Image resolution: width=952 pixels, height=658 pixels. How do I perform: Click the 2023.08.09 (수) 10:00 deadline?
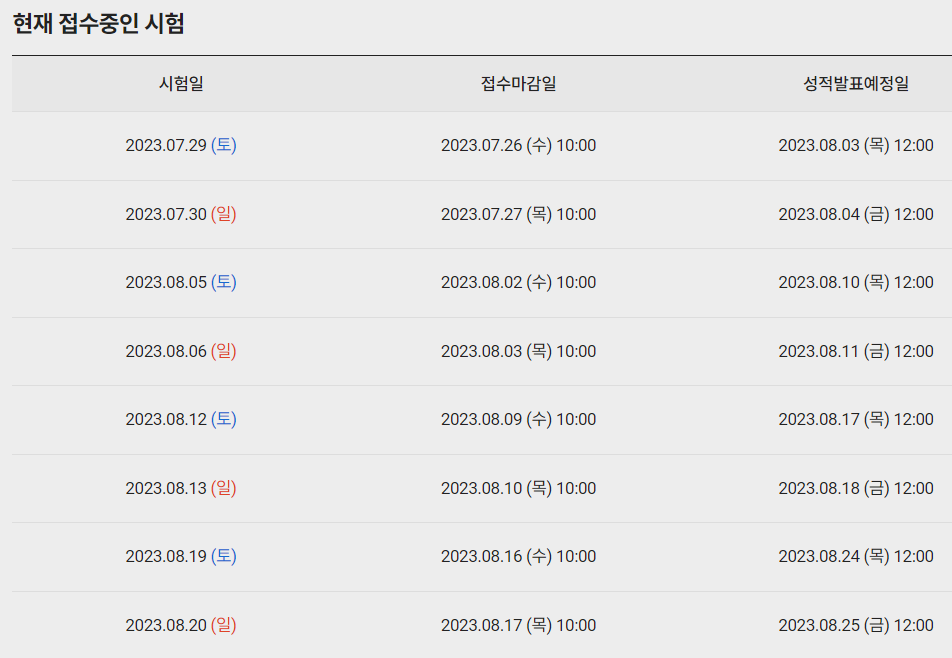[x=518, y=419]
